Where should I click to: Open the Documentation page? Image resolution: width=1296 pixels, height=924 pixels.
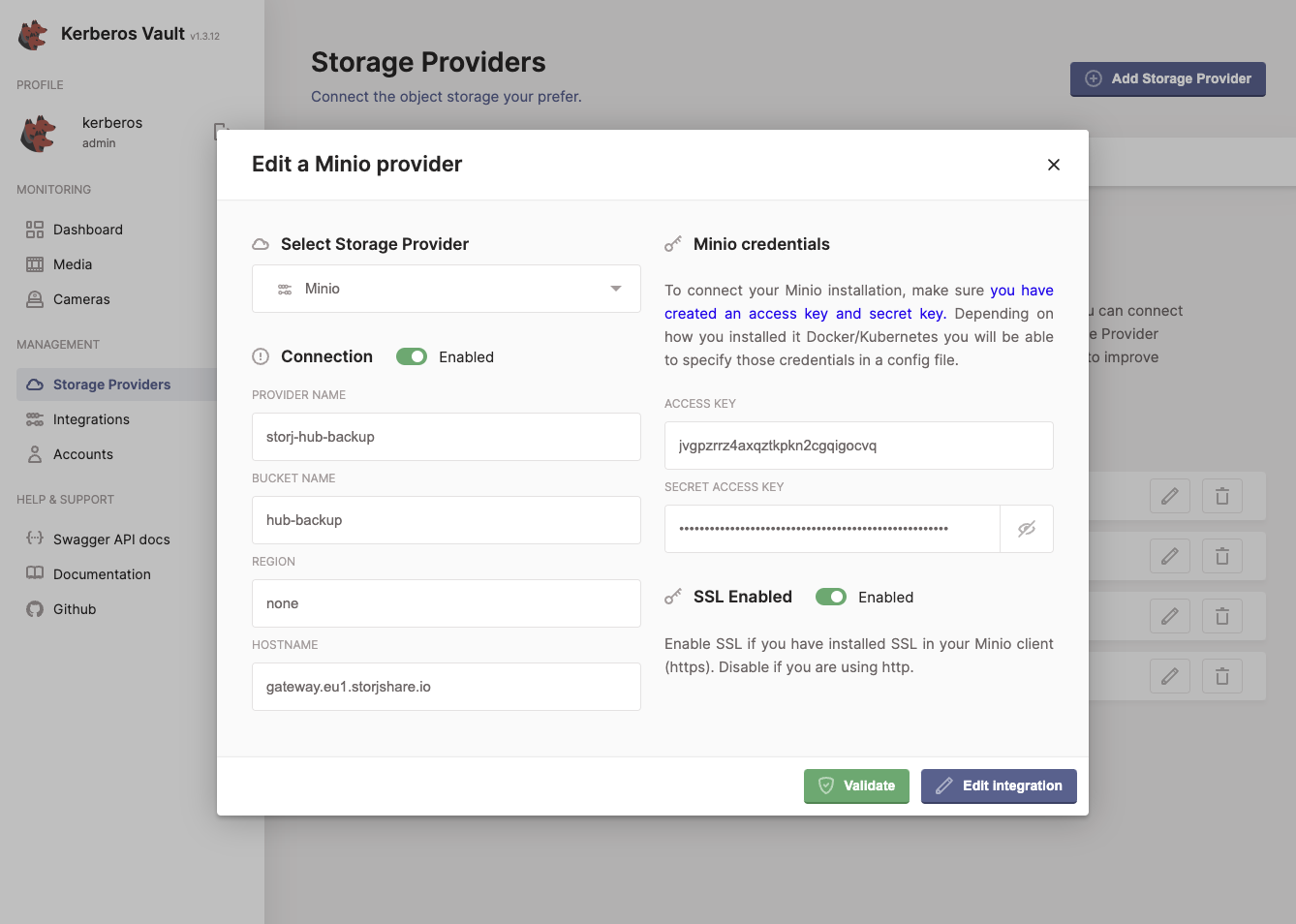pyautogui.click(x=101, y=574)
